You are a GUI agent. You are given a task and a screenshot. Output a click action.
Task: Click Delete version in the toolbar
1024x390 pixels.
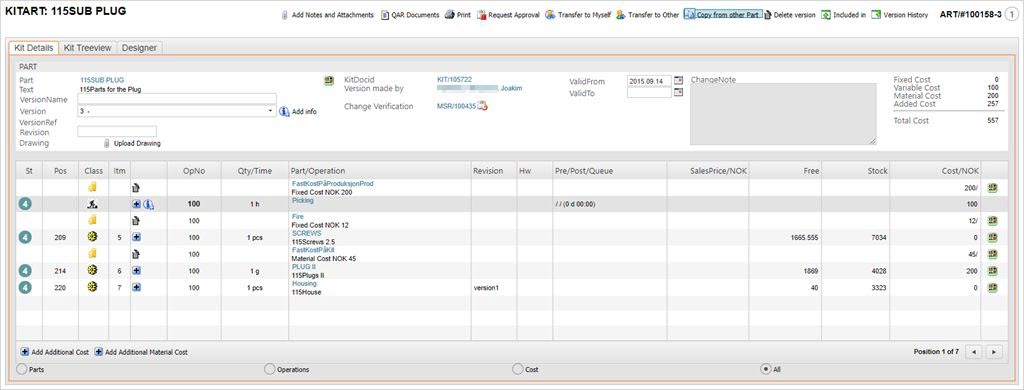(790, 15)
